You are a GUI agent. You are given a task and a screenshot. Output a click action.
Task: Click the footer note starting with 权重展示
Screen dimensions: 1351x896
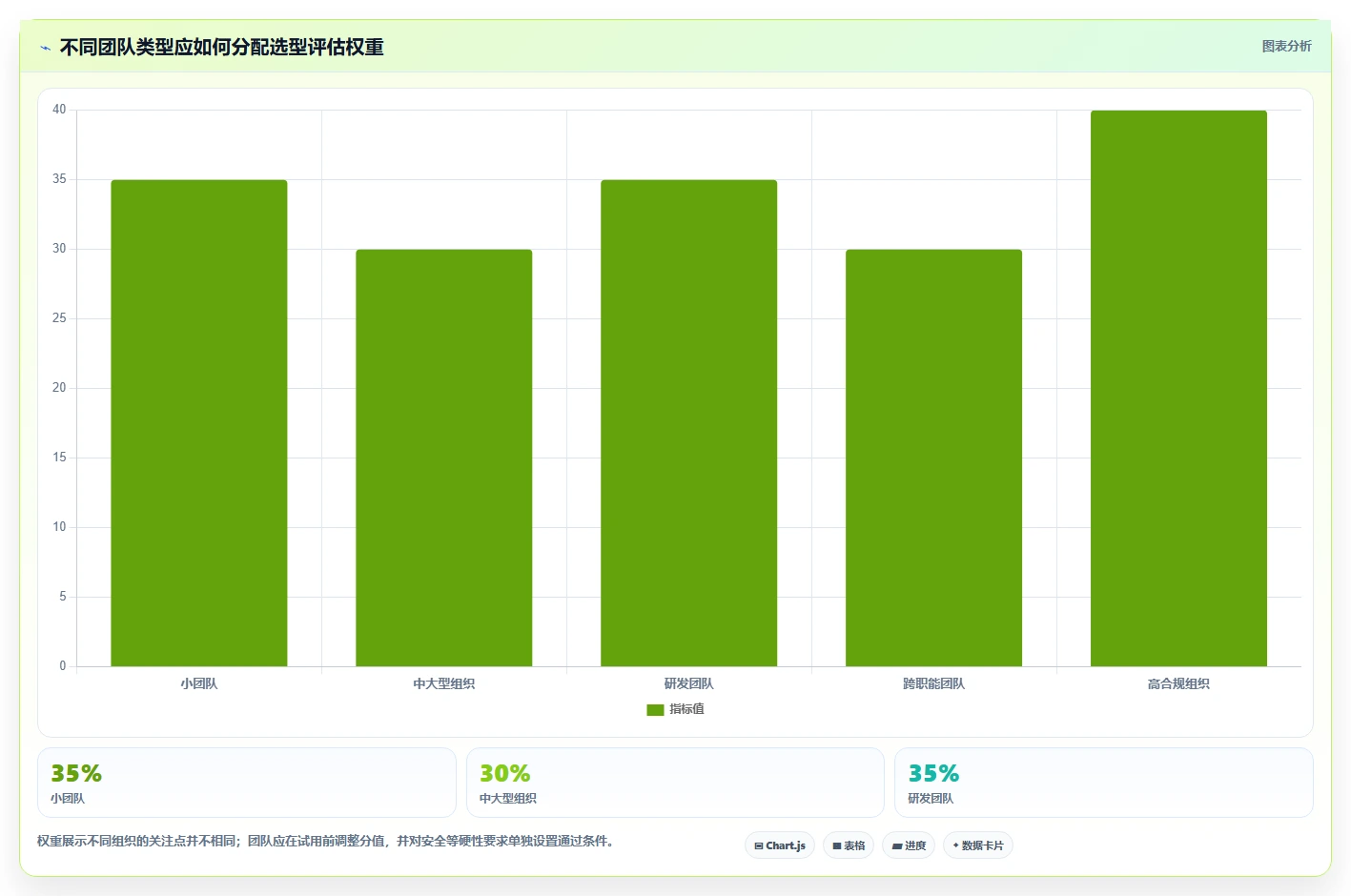[x=327, y=841]
